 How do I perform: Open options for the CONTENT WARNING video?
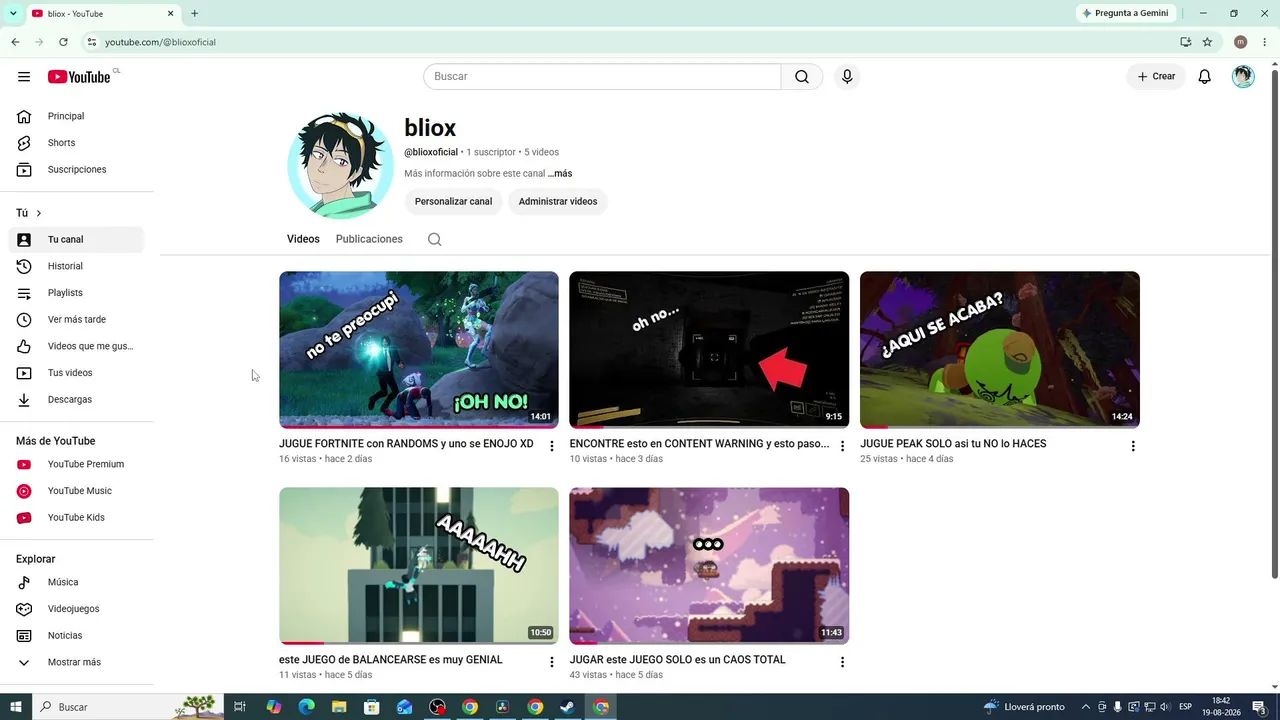pyautogui.click(x=842, y=446)
